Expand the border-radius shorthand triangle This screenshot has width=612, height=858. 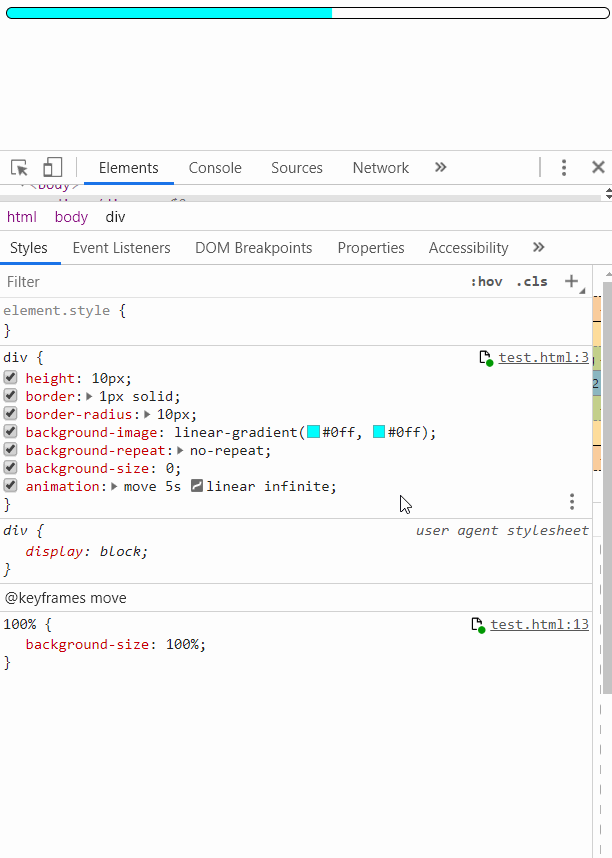coord(149,415)
